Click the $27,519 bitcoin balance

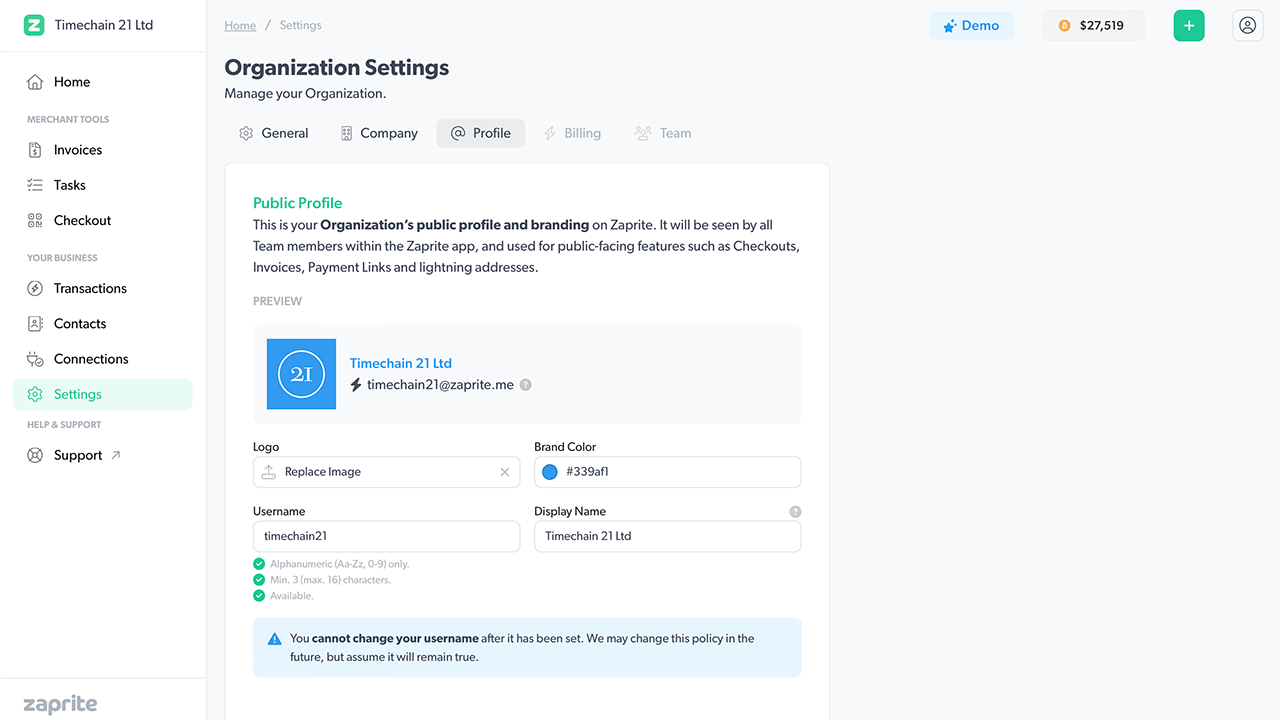[x=1093, y=26]
